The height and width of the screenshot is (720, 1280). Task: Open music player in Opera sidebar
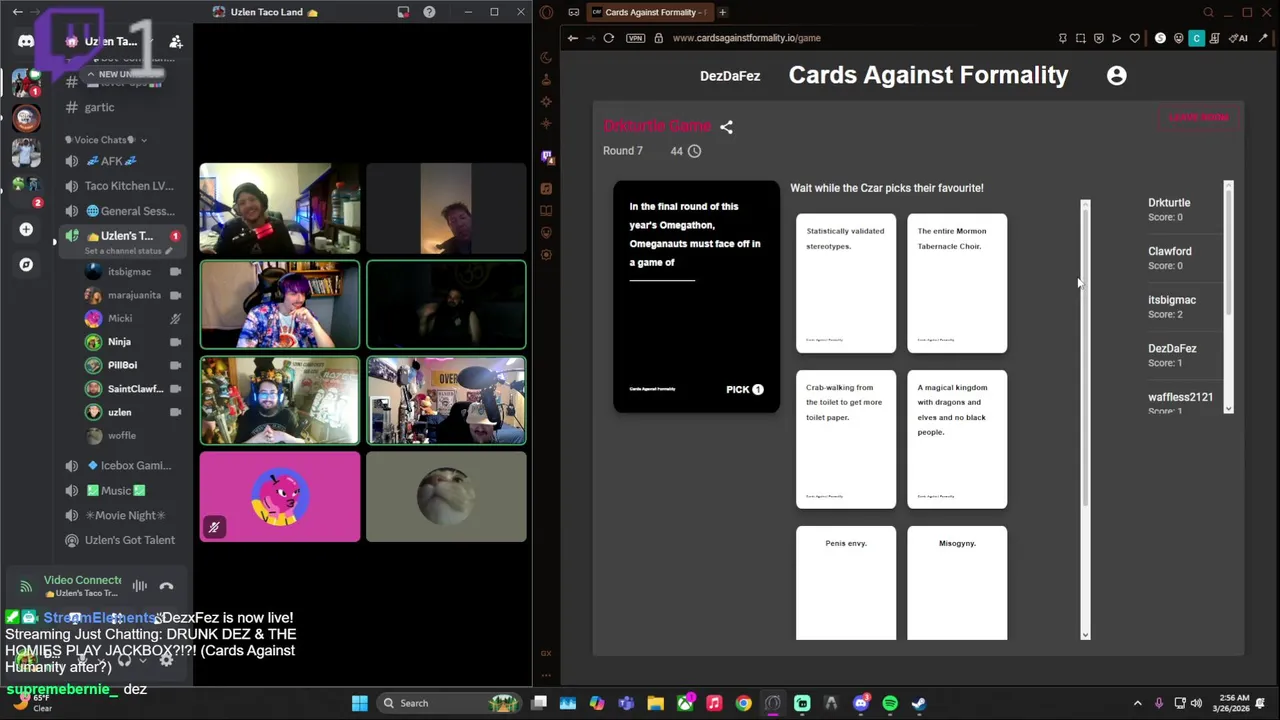coord(546,189)
